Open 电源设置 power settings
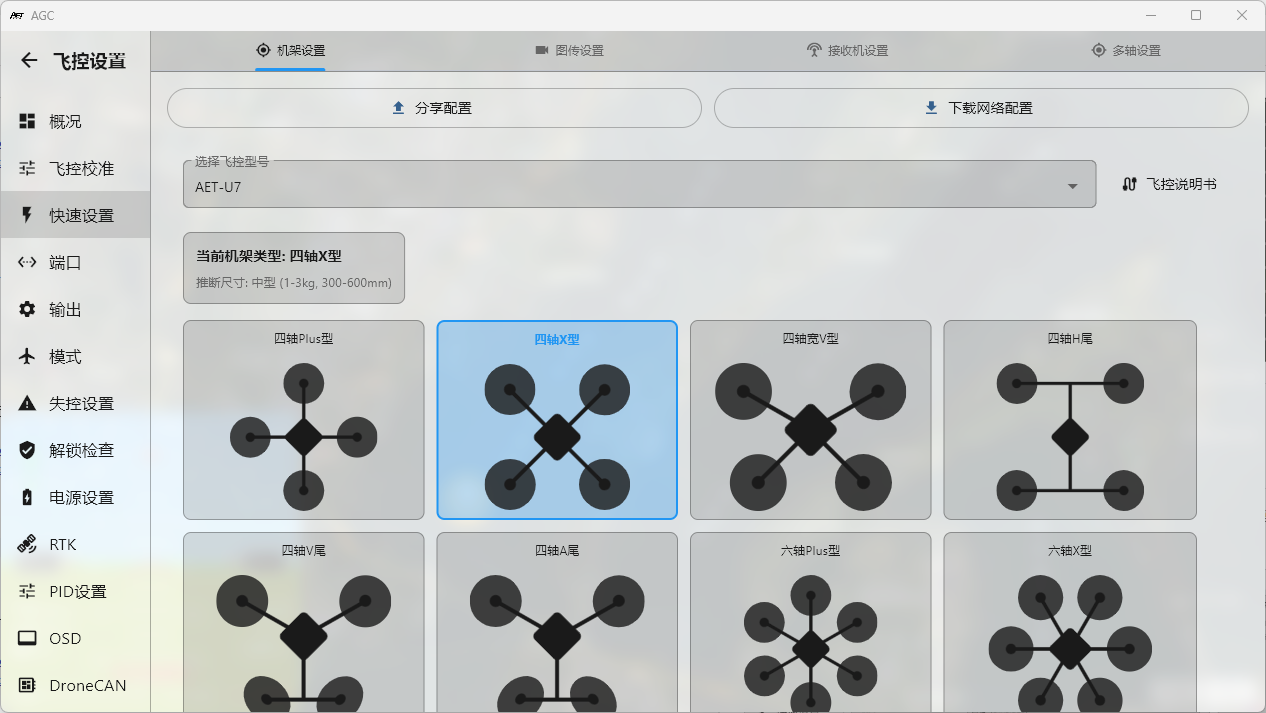This screenshot has width=1266, height=713. 80,498
